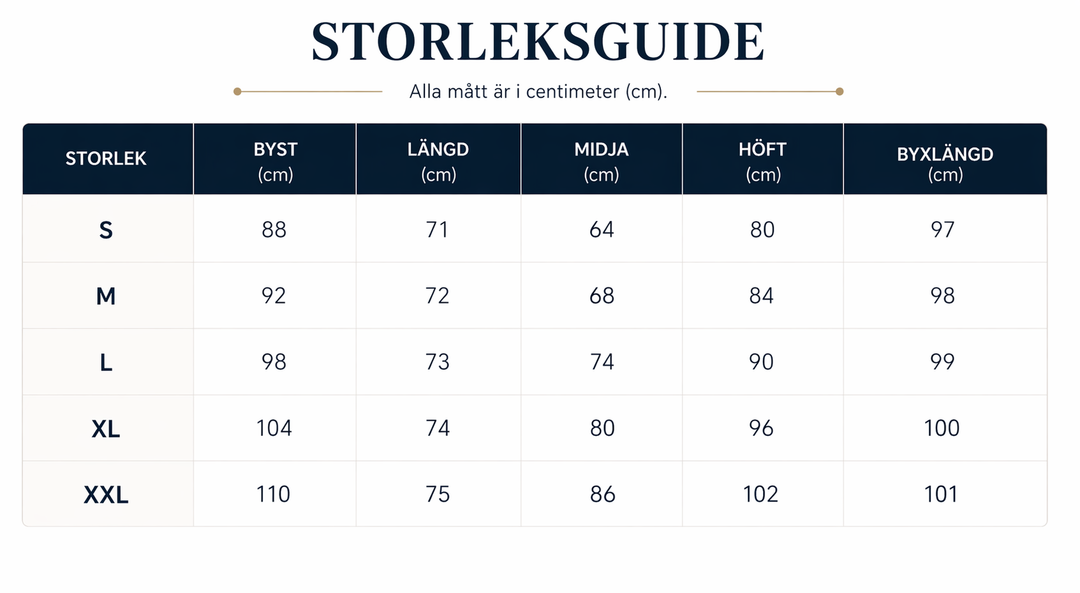Image resolution: width=1080 pixels, height=593 pixels.
Task: Select length value 75 for size XXL
Action: [x=437, y=495]
